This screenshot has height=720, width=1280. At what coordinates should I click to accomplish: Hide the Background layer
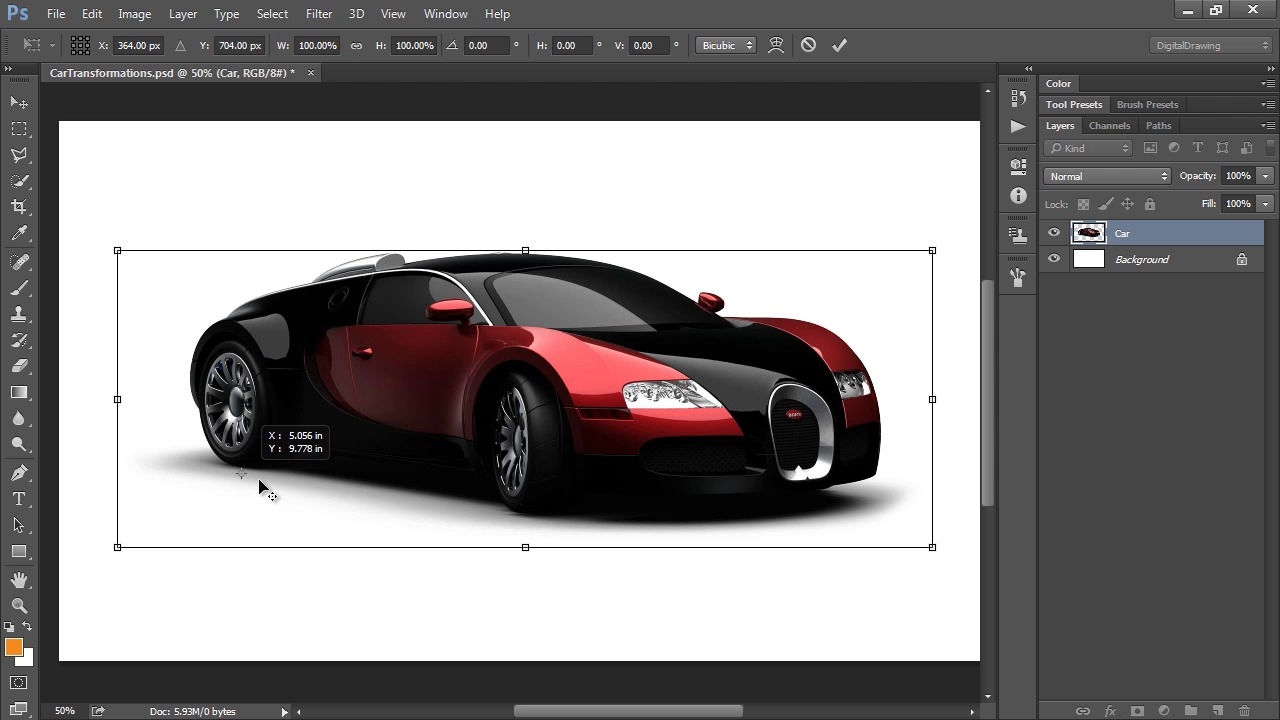(1053, 259)
